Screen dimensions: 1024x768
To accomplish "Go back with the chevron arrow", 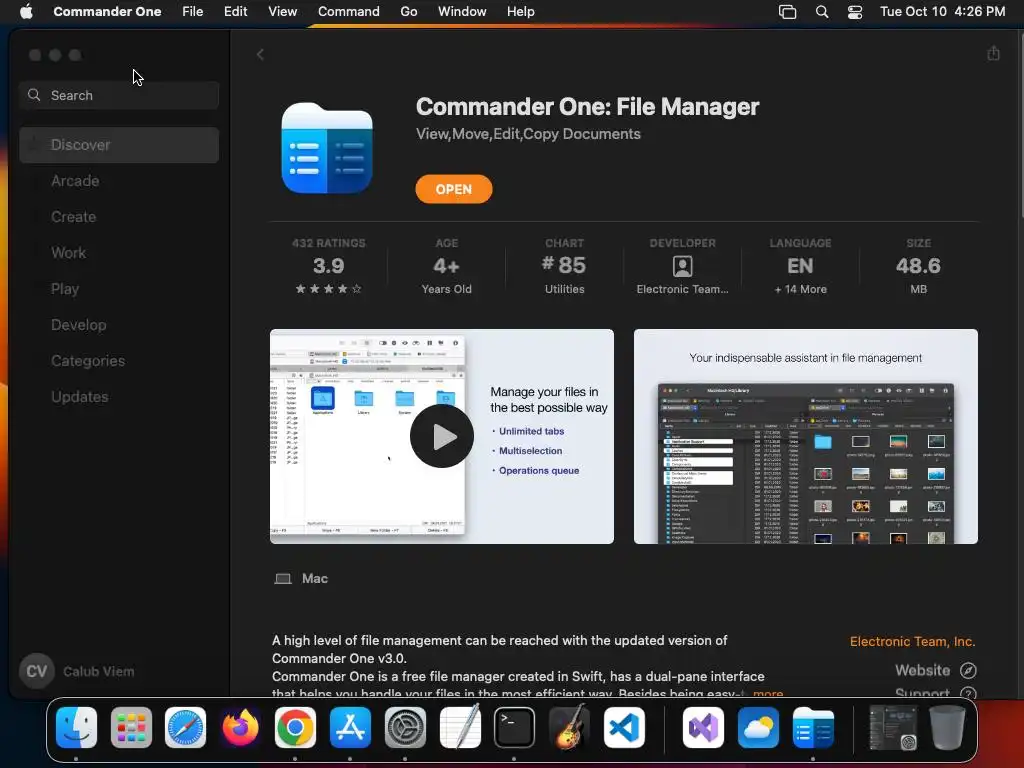I will click(x=261, y=54).
